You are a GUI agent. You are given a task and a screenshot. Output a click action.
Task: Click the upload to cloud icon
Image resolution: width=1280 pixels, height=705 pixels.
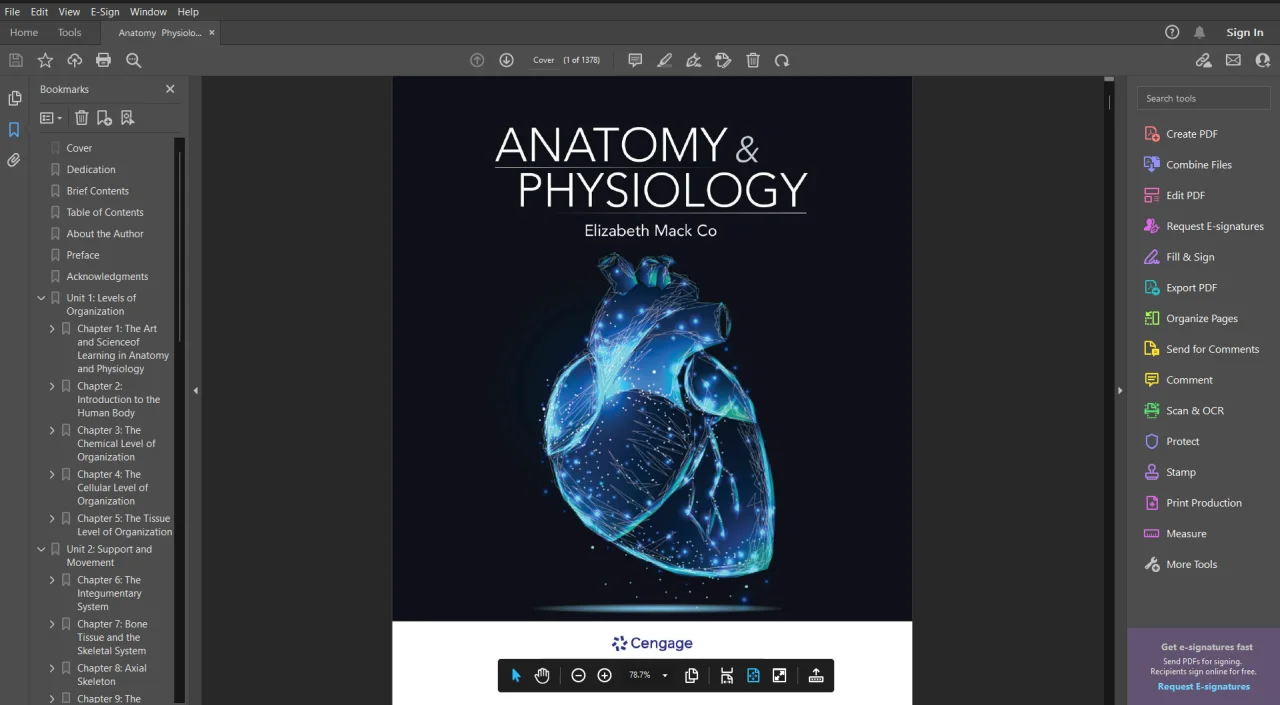click(x=74, y=60)
